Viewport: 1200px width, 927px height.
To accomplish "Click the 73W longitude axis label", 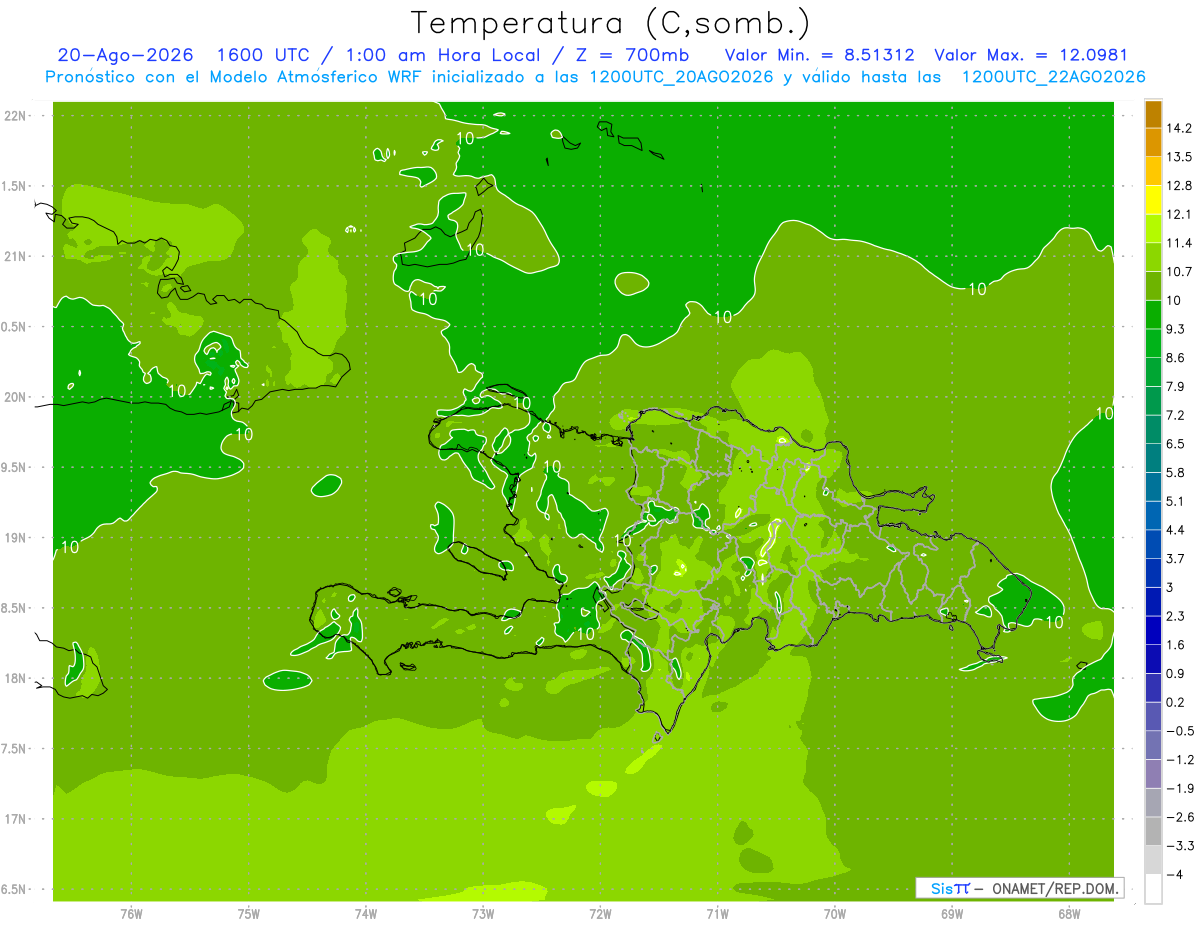I will coord(483,913).
